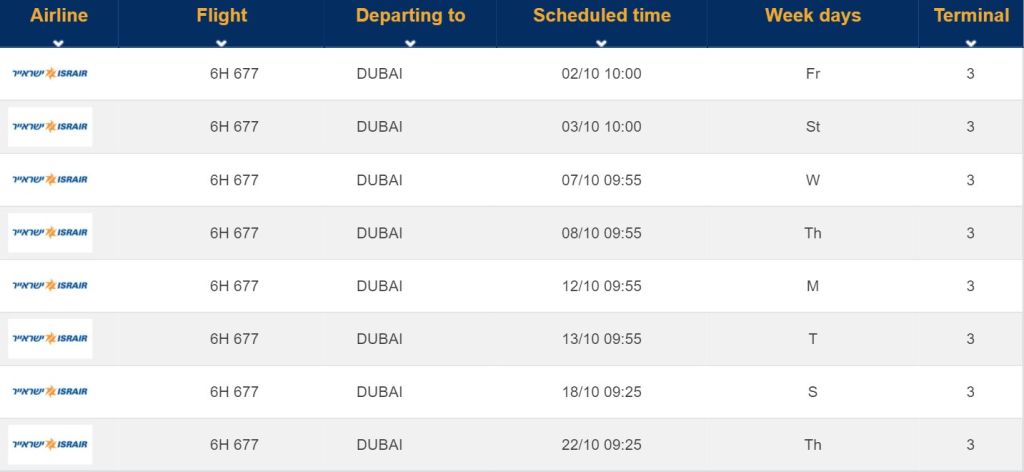Screen dimensions: 1024x472
Task: Open flight 6H 677 departing 22/10 09:25
Action: pos(234,445)
